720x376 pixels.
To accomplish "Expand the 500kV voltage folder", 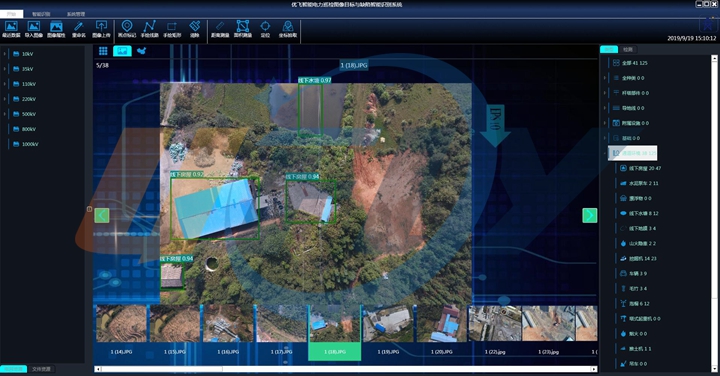I will (x=5, y=114).
